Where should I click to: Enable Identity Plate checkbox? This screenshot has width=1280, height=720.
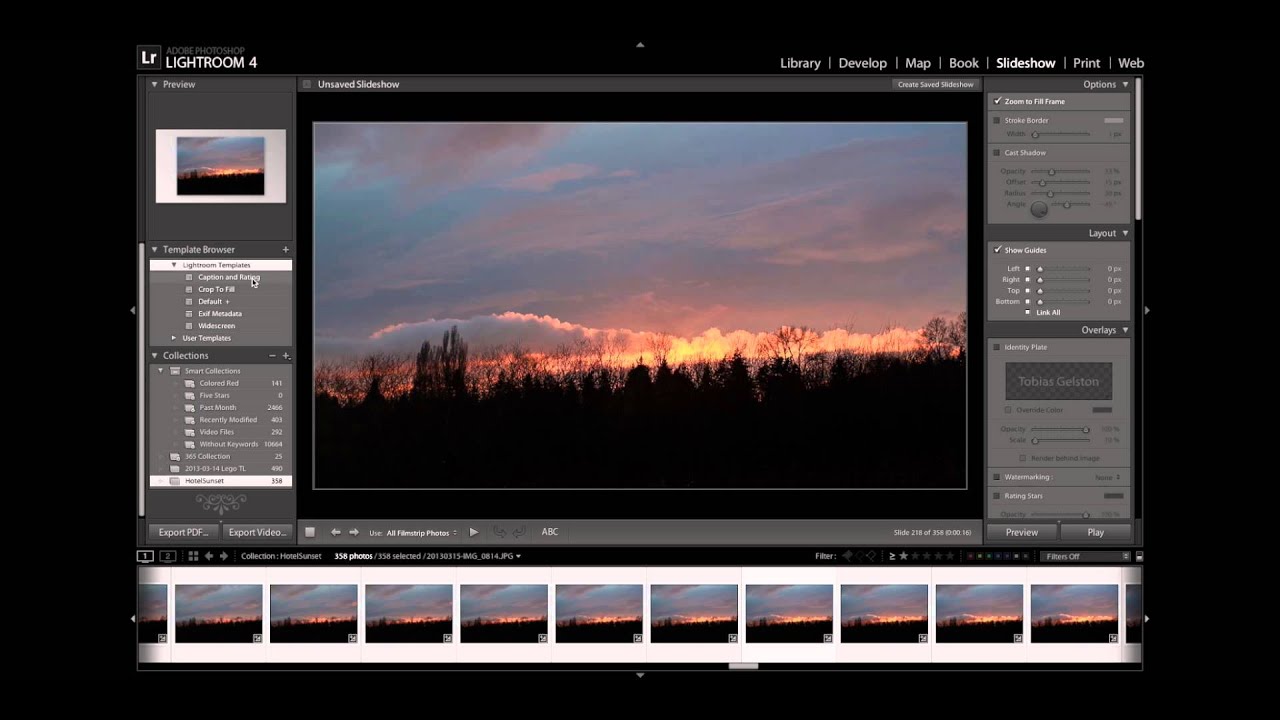pos(997,347)
